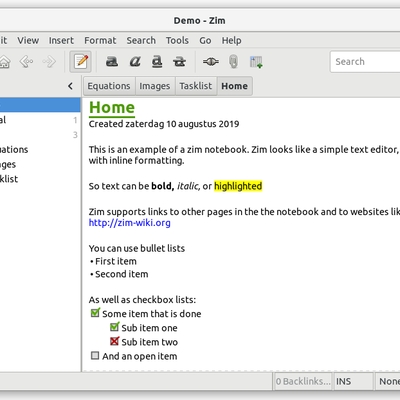The height and width of the screenshot is (400, 400).
Task: Toggle checkbox for Some item that is done
Action: click(x=95, y=313)
